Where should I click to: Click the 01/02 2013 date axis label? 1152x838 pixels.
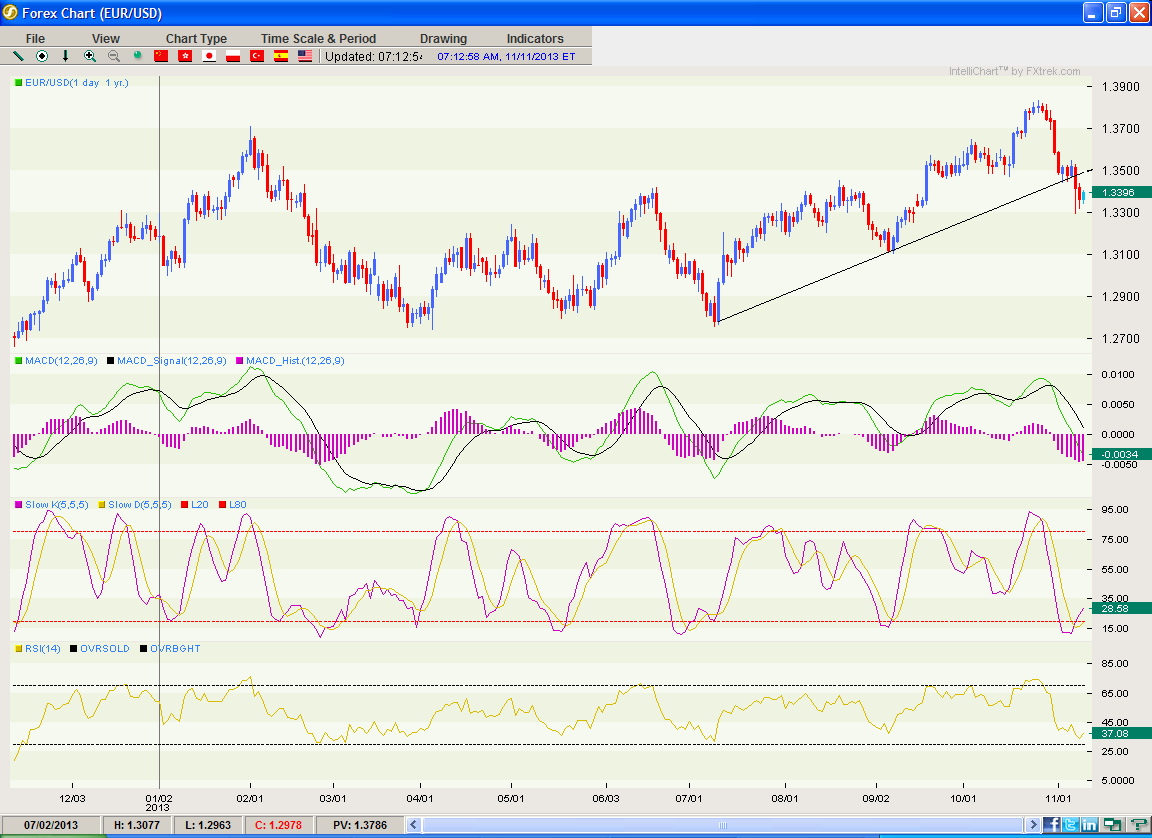point(159,801)
